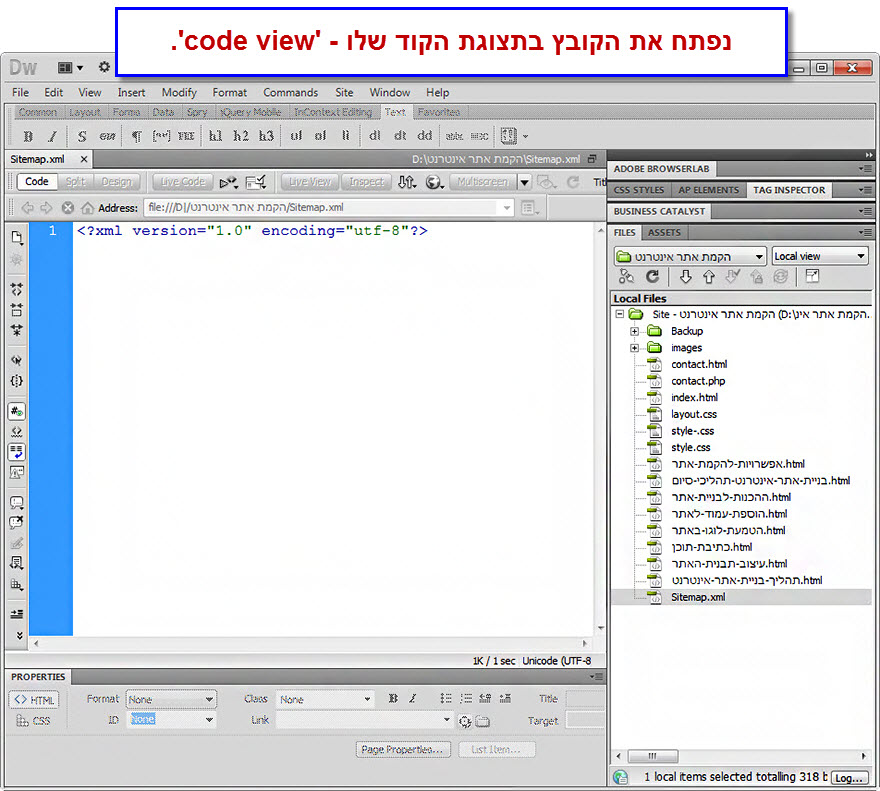
Task: Click Remove Comment icon in coding toolbar
Action: pos(17,523)
